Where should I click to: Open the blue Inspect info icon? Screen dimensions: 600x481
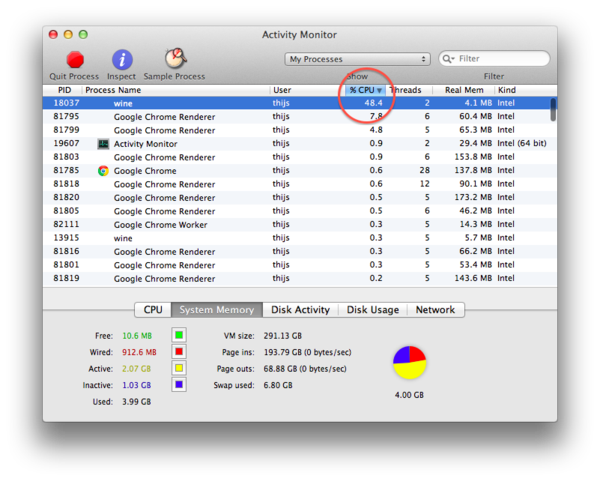(122, 60)
